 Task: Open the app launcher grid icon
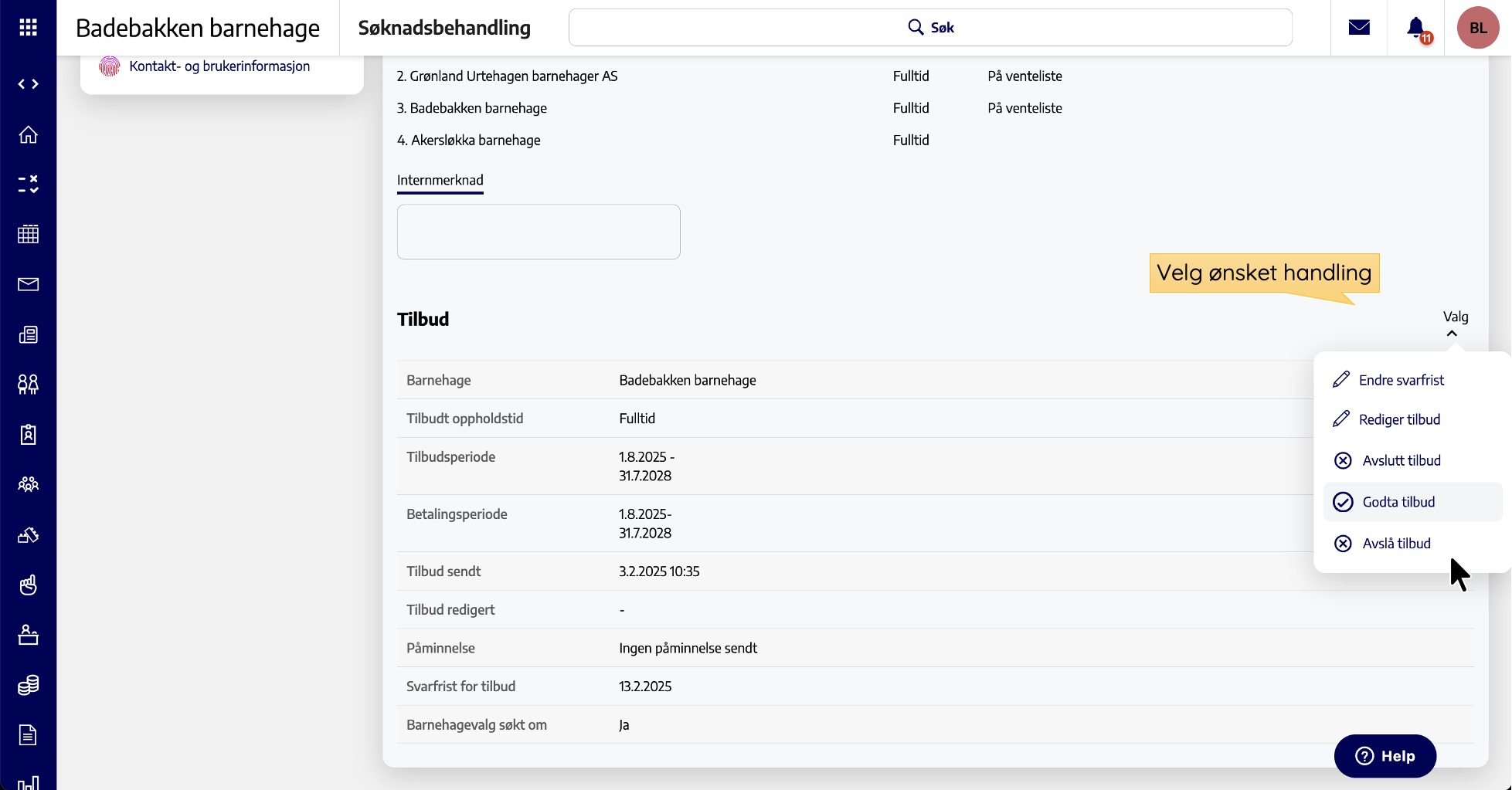[28, 28]
